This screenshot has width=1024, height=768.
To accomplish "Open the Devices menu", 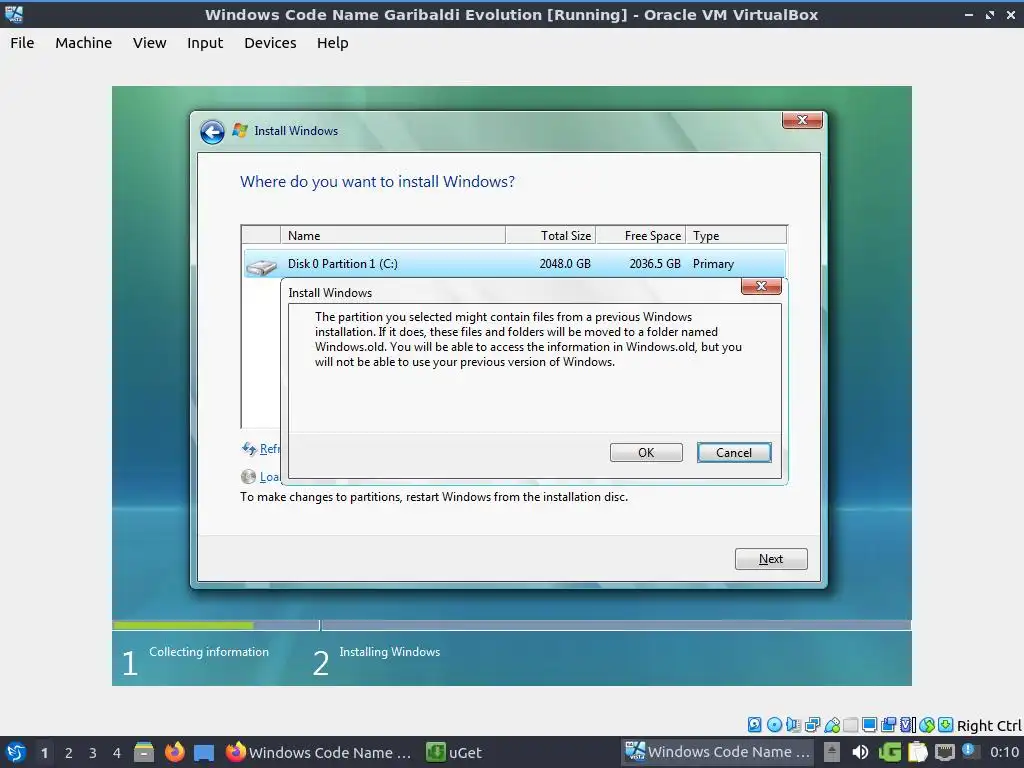I will coord(270,43).
